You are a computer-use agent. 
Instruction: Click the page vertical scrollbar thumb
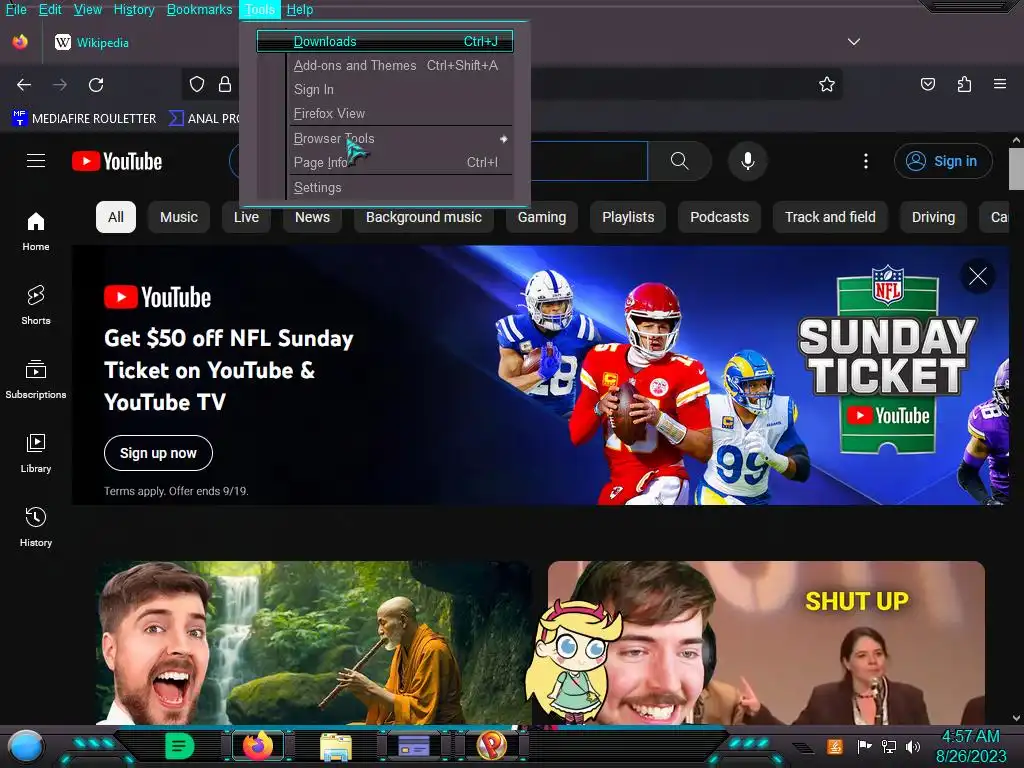(1016, 168)
